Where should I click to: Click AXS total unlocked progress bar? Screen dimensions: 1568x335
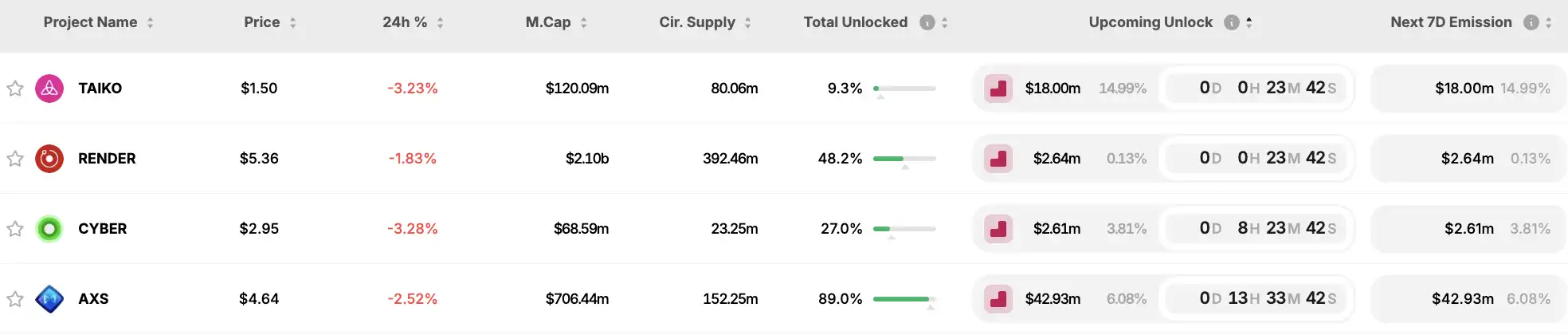click(904, 299)
